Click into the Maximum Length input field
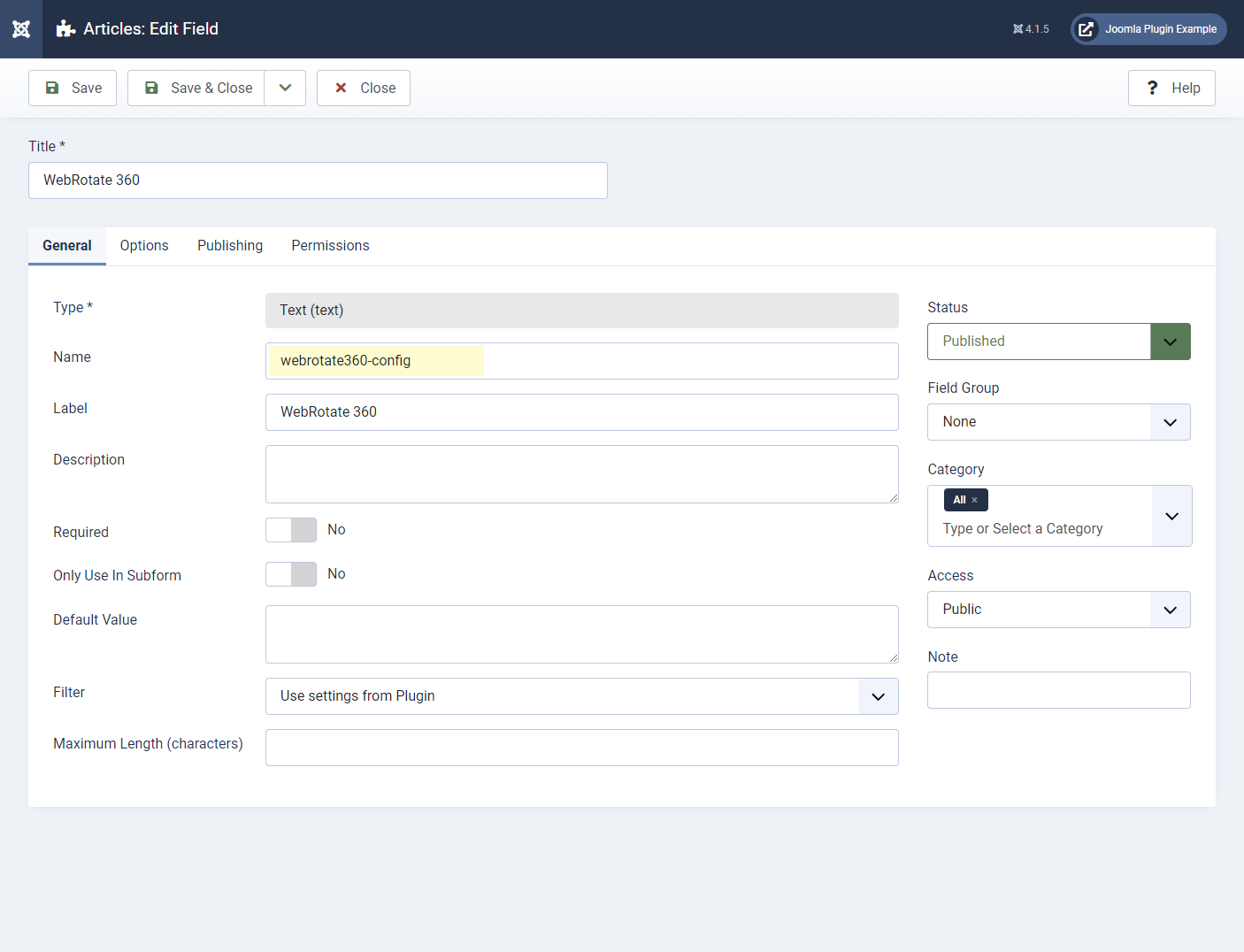The width and height of the screenshot is (1244, 952). tap(581, 748)
